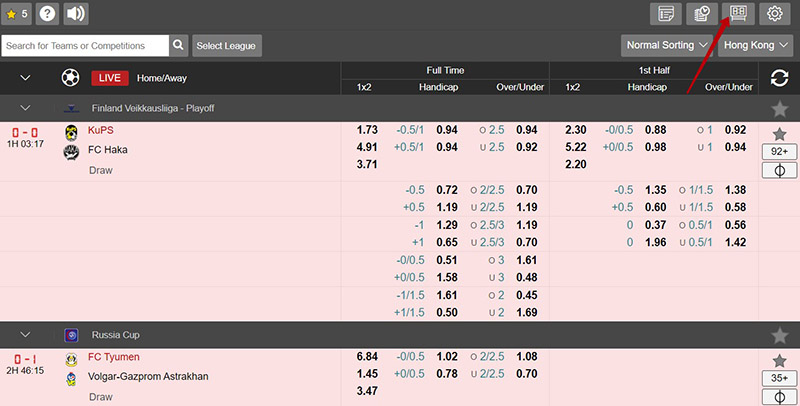Click the search magnifier button
Image resolution: width=800 pixels, height=406 pixels.
coord(179,45)
